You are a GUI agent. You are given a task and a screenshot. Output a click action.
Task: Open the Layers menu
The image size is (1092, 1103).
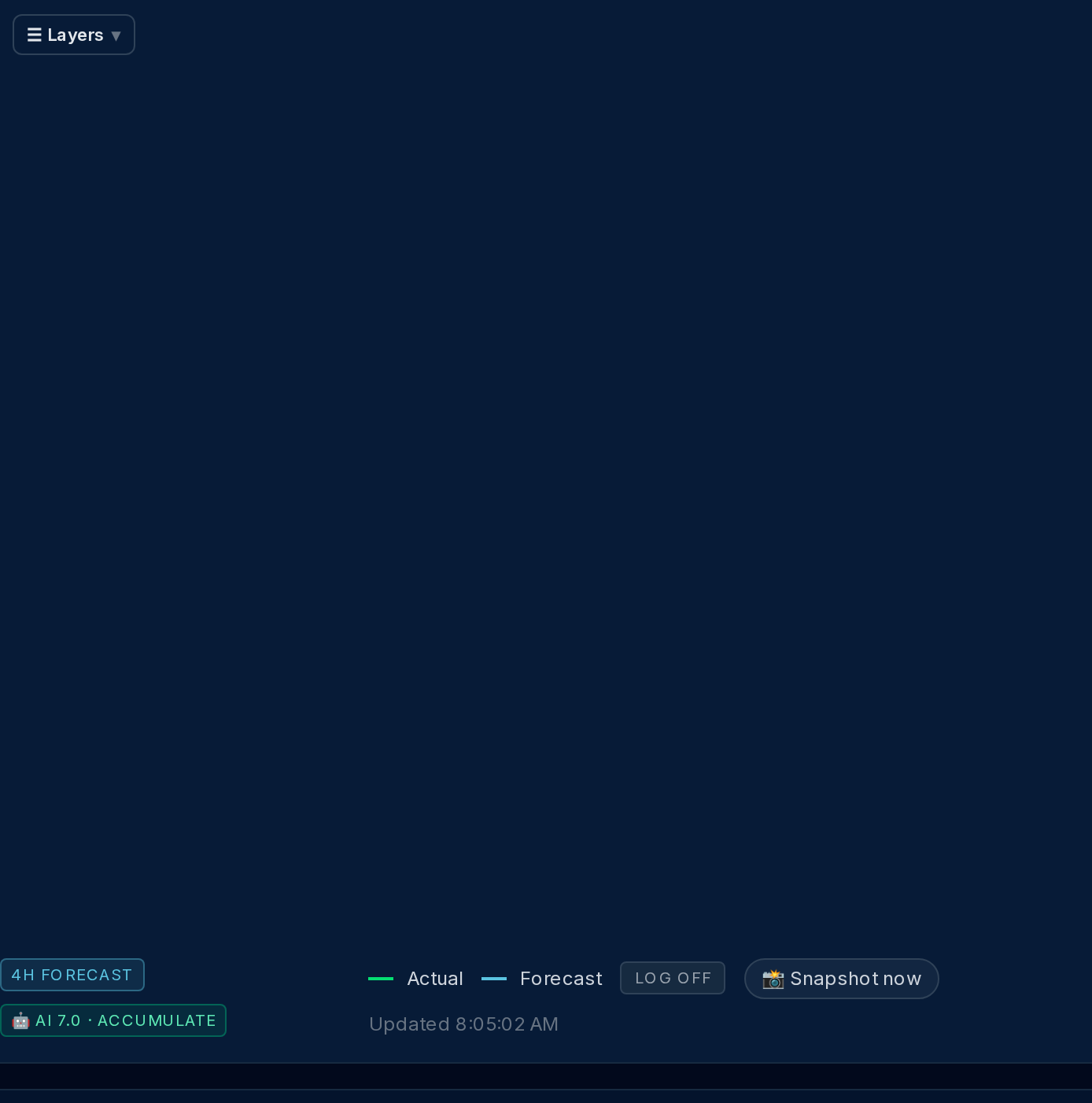[x=74, y=35]
